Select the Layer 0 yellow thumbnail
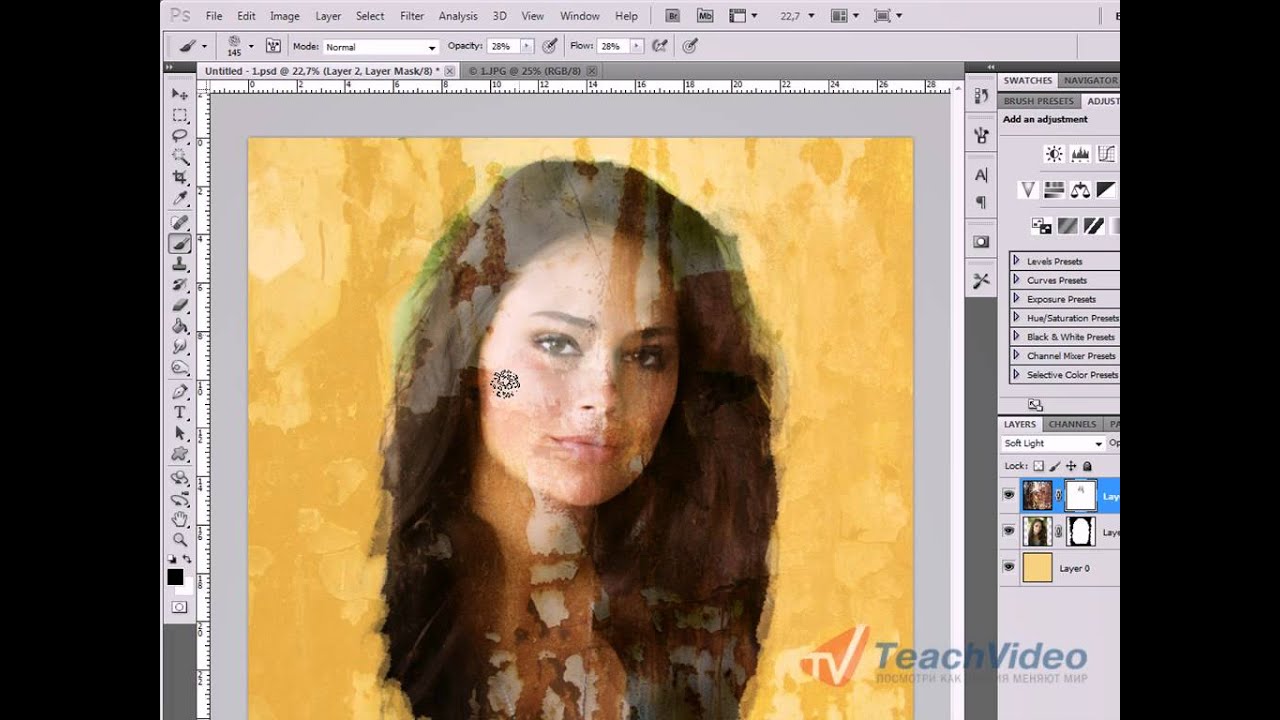The height and width of the screenshot is (720, 1280). point(1037,567)
